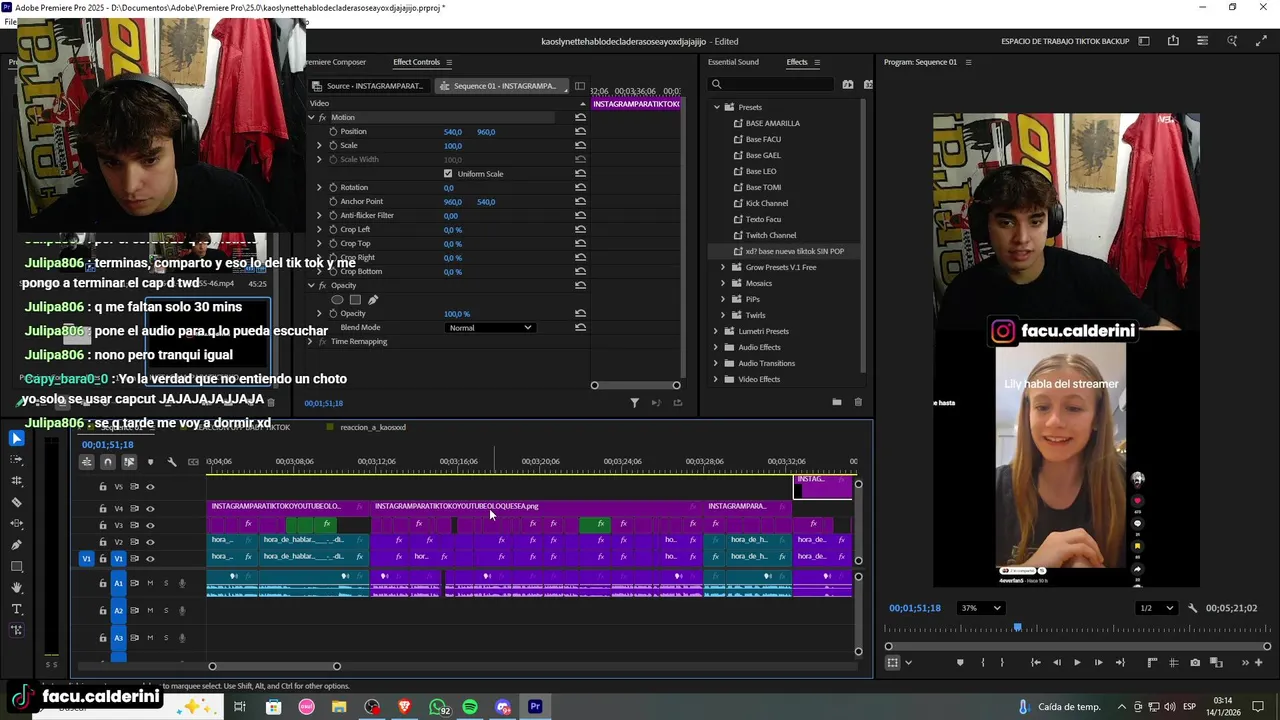This screenshot has height=720, width=1280.
Task: Switch to reaccion_a_kaosxxd sequence tab
Action: pyautogui.click(x=372, y=427)
